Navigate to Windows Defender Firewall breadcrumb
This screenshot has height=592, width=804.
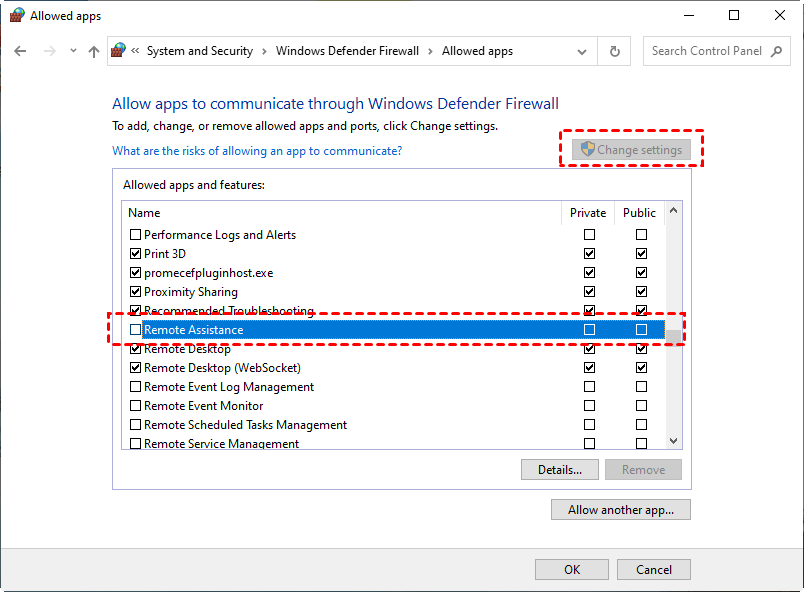[x=347, y=51]
